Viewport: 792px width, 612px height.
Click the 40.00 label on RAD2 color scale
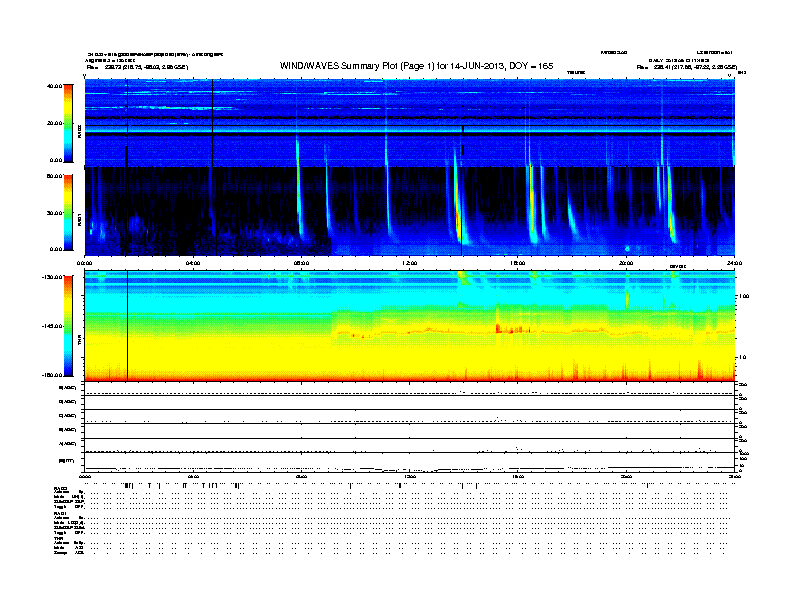point(54,86)
